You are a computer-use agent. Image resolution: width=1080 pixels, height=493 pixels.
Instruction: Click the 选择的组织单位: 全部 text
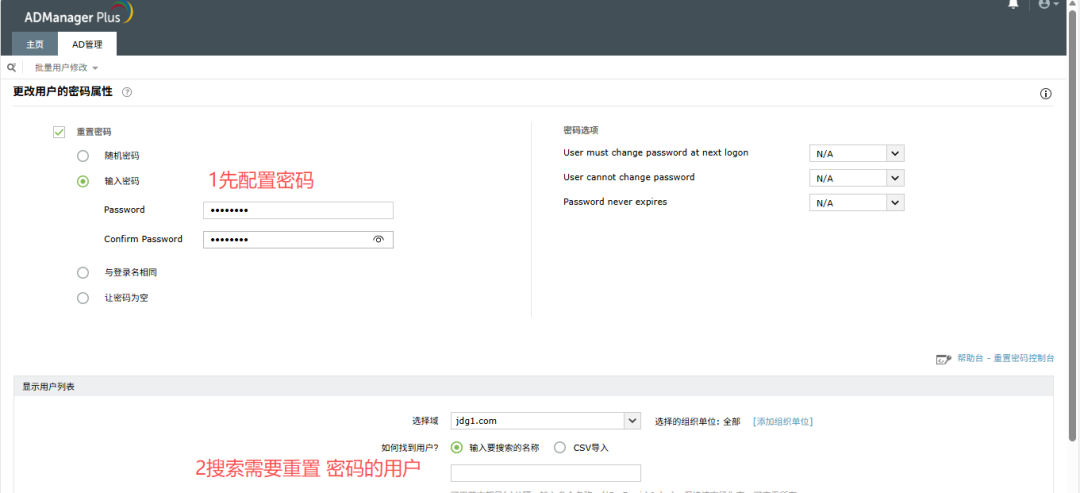click(x=697, y=421)
